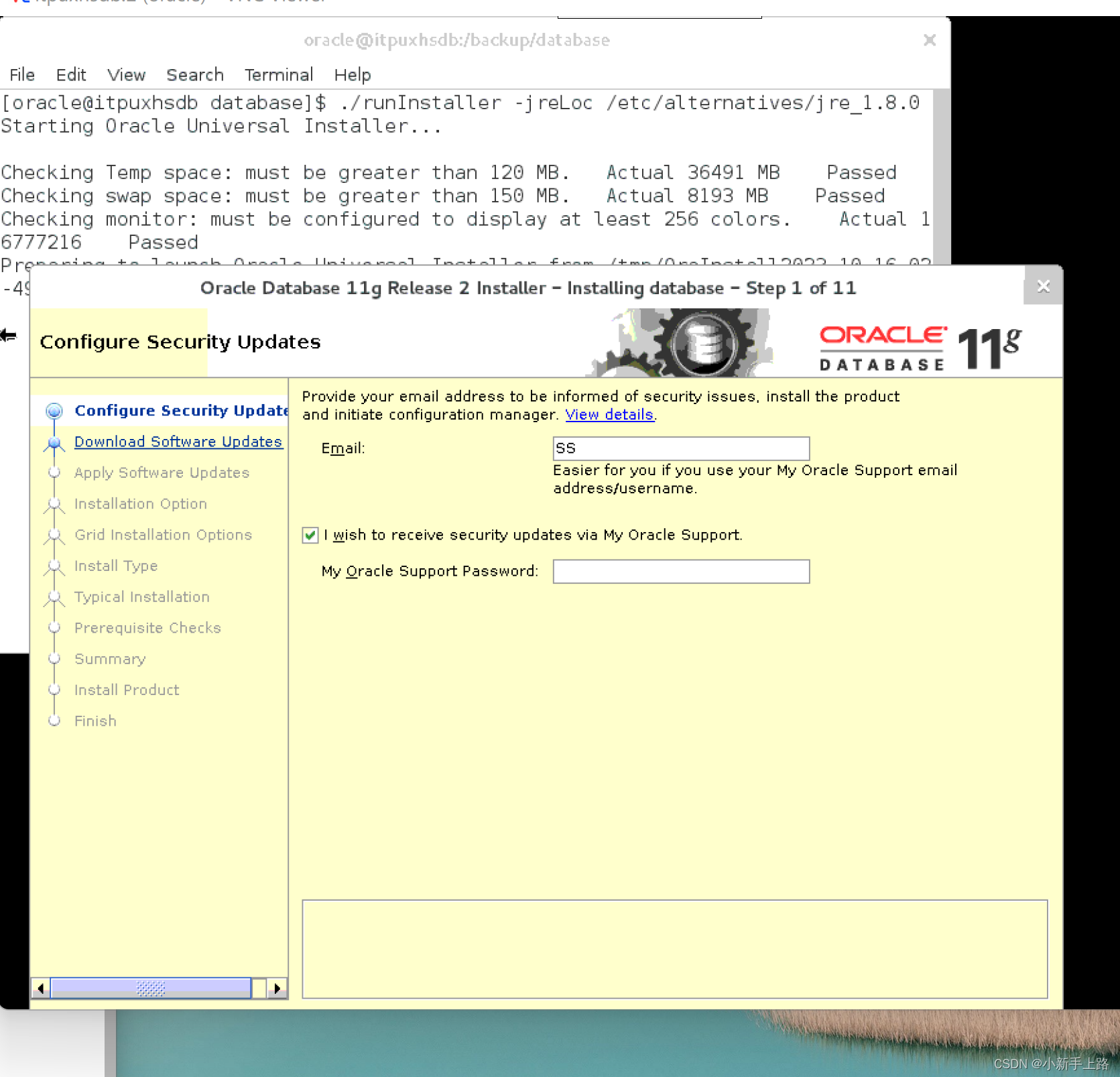Click the Oracle Database 11g logo
1120x1077 pixels.
[920, 347]
